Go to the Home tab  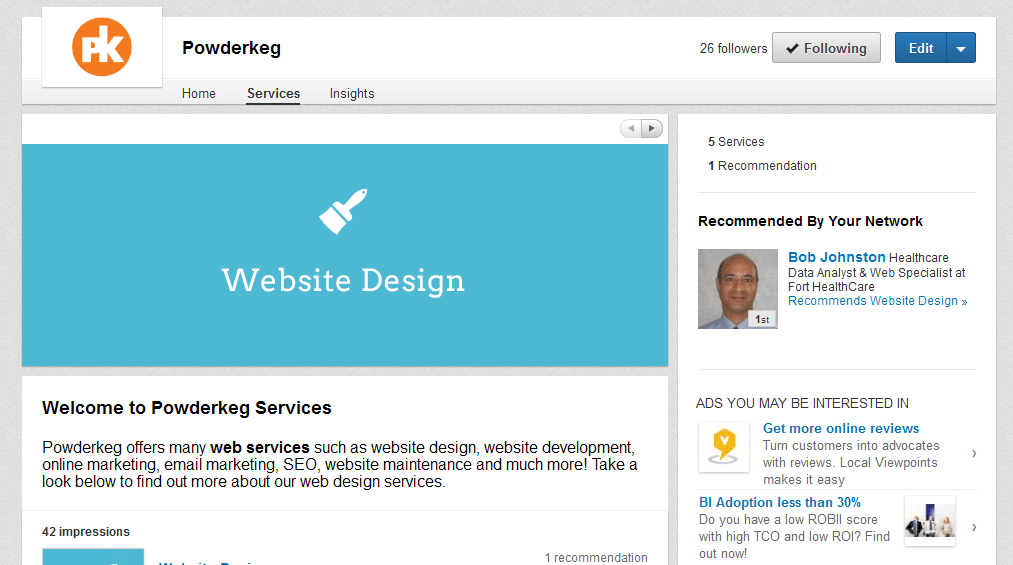[x=198, y=93]
